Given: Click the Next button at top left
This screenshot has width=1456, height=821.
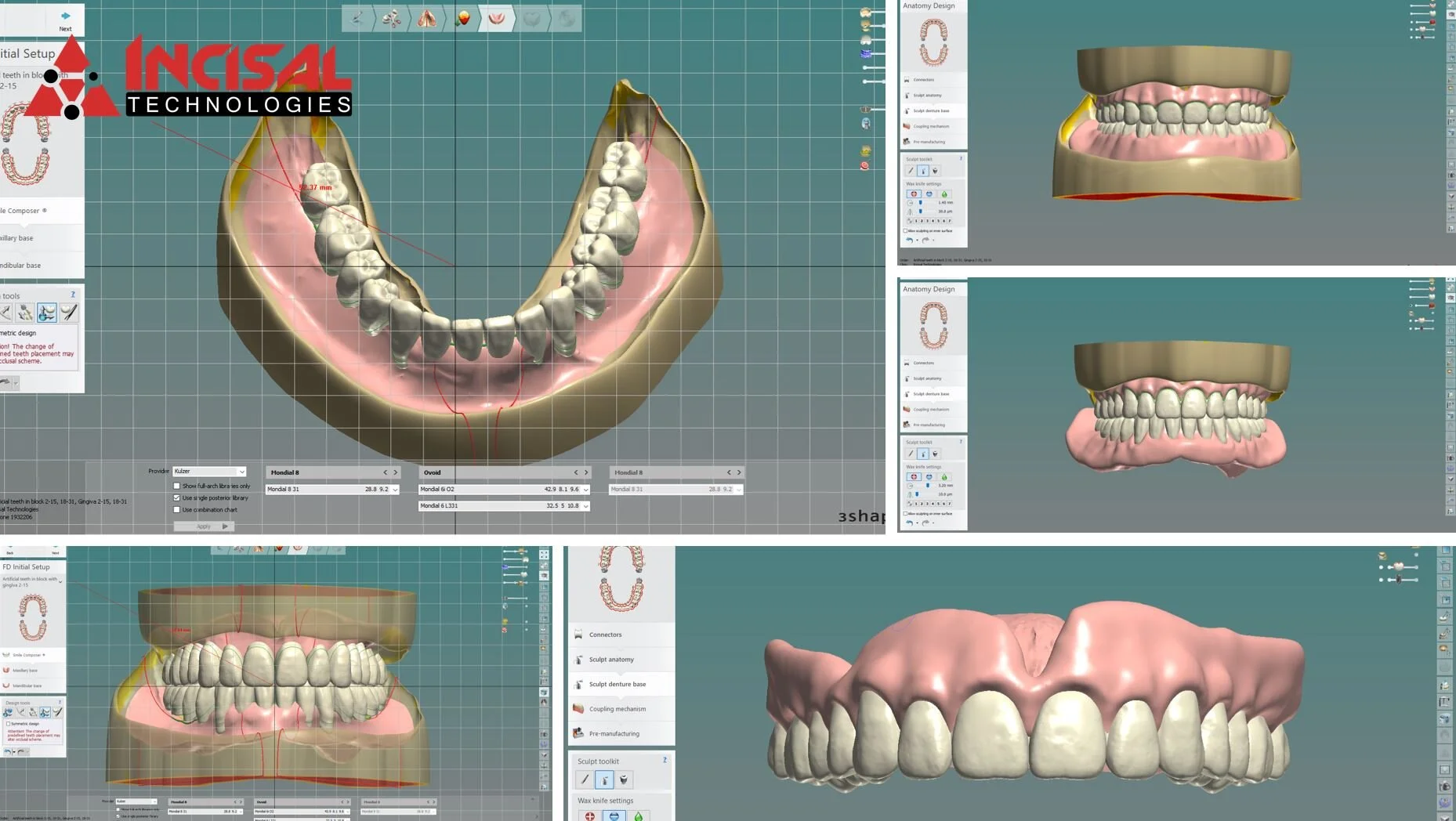Looking at the screenshot, I should tap(64, 20).
